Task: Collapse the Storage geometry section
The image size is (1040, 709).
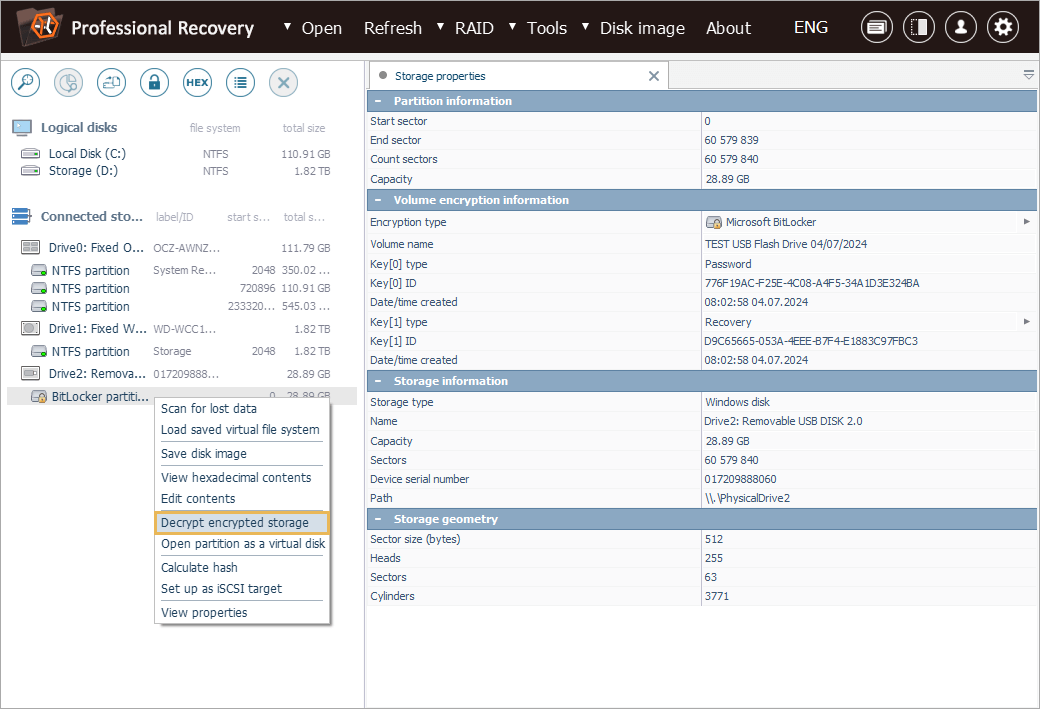Action: tap(378, 519)
